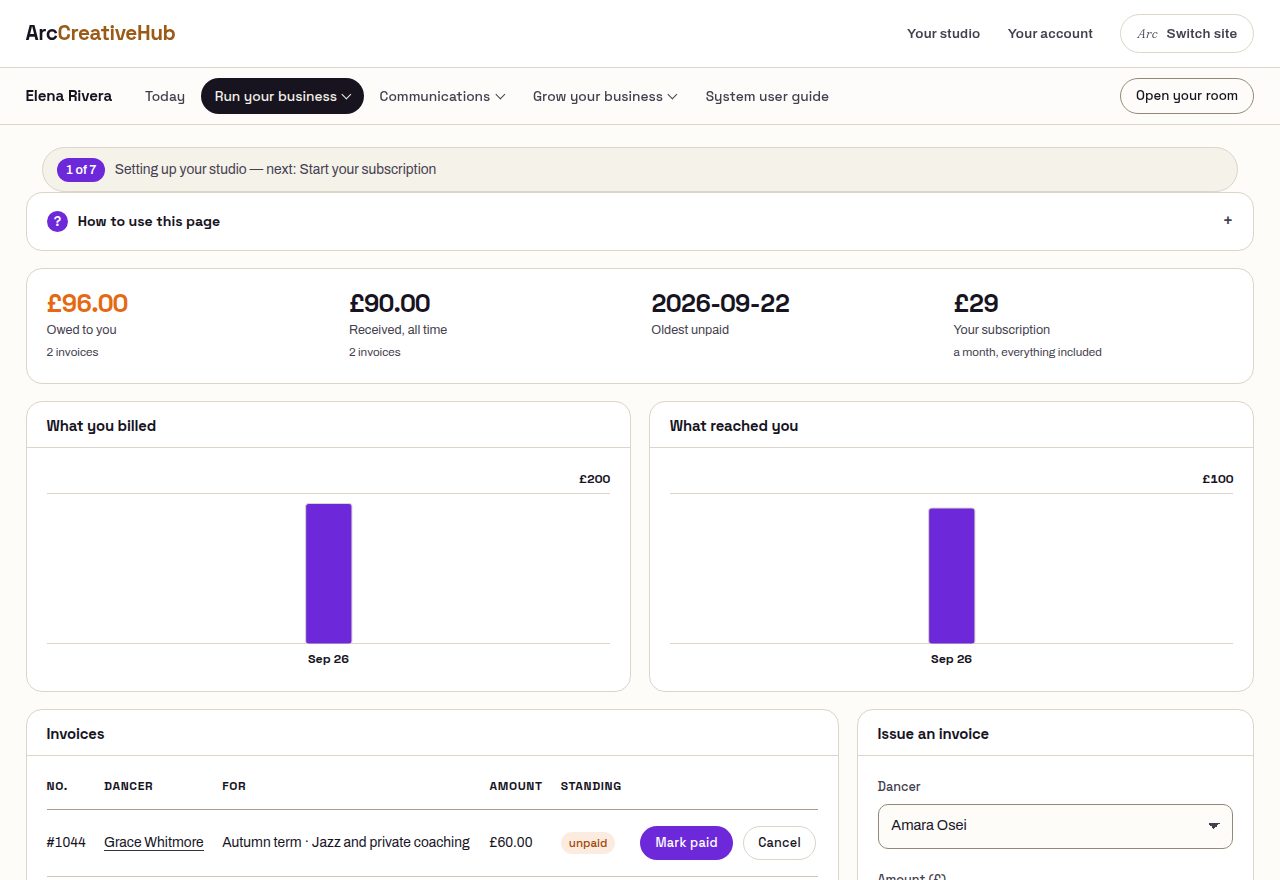Click Open your room button

[1186, 96]
